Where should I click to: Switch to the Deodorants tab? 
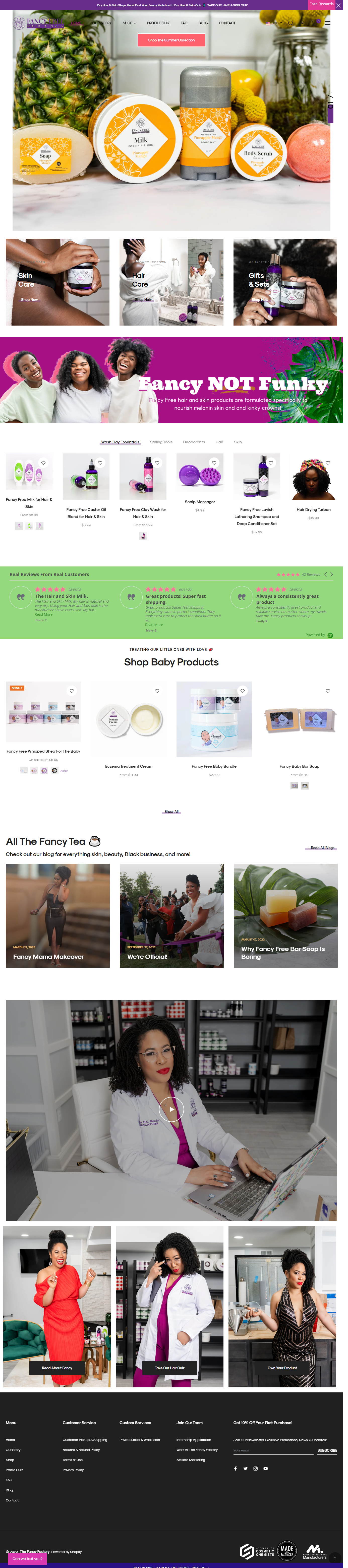[x=194, y=442]
